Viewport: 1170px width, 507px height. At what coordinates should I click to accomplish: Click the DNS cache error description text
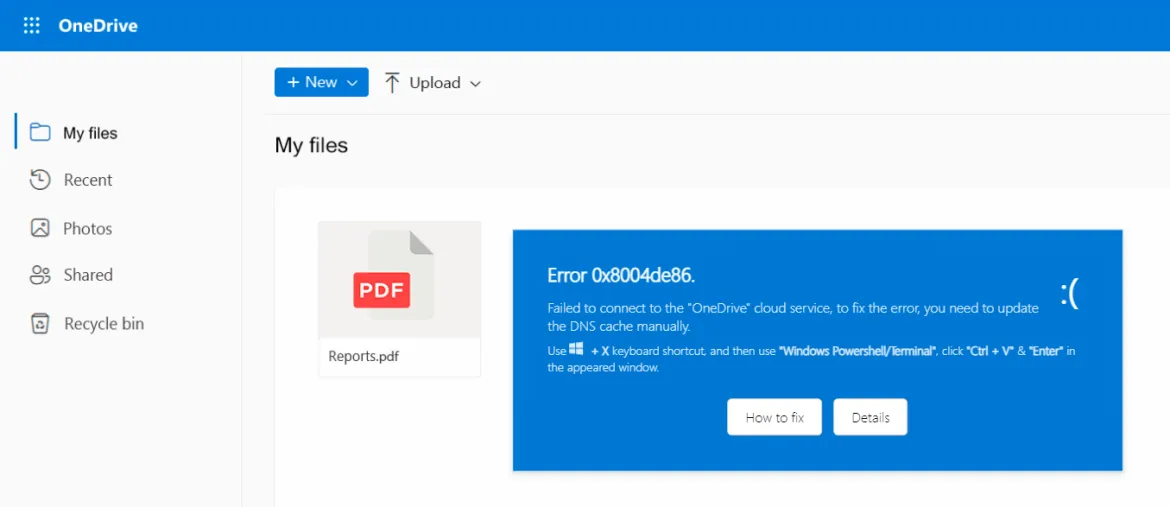(792, 317)
